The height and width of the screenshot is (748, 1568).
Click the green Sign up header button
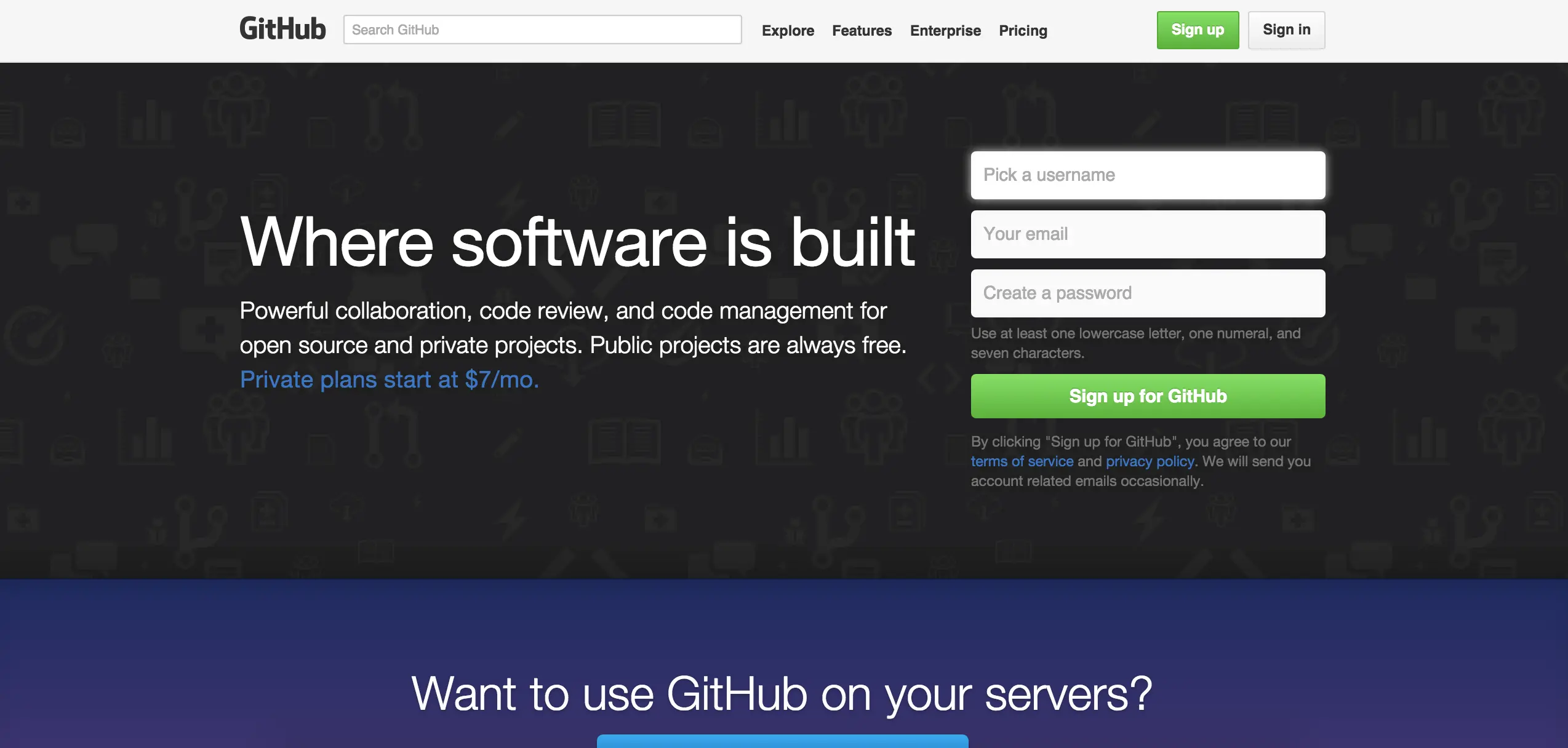click(1198, 30)
